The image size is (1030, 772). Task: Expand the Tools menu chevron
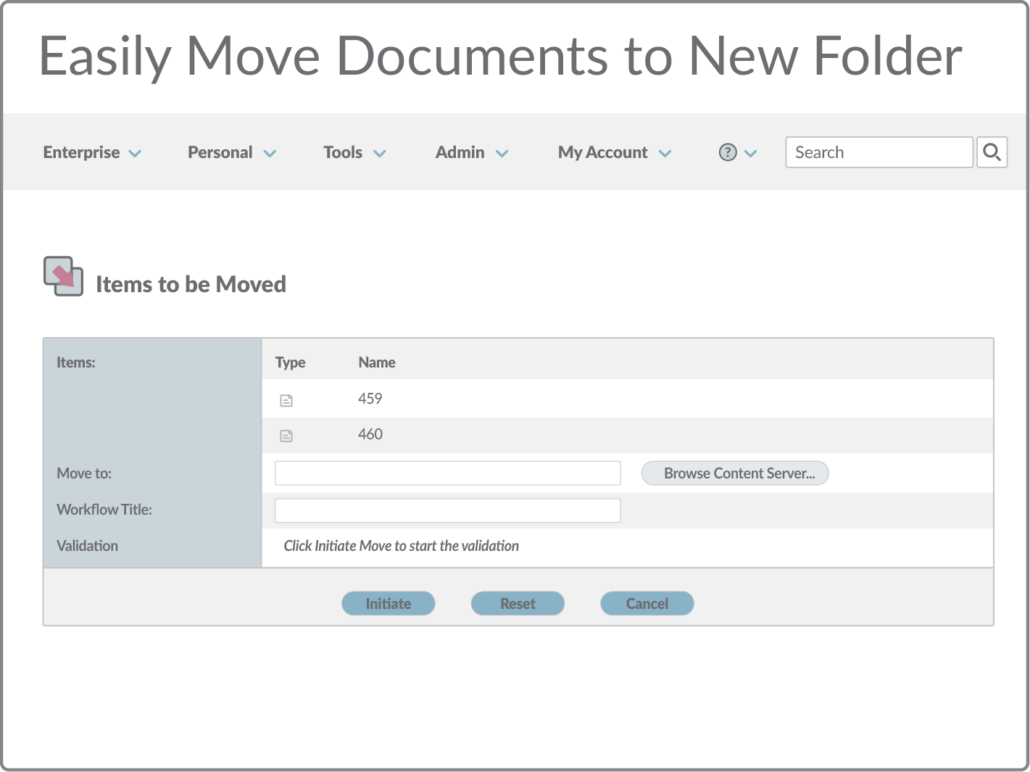[380, 153]
